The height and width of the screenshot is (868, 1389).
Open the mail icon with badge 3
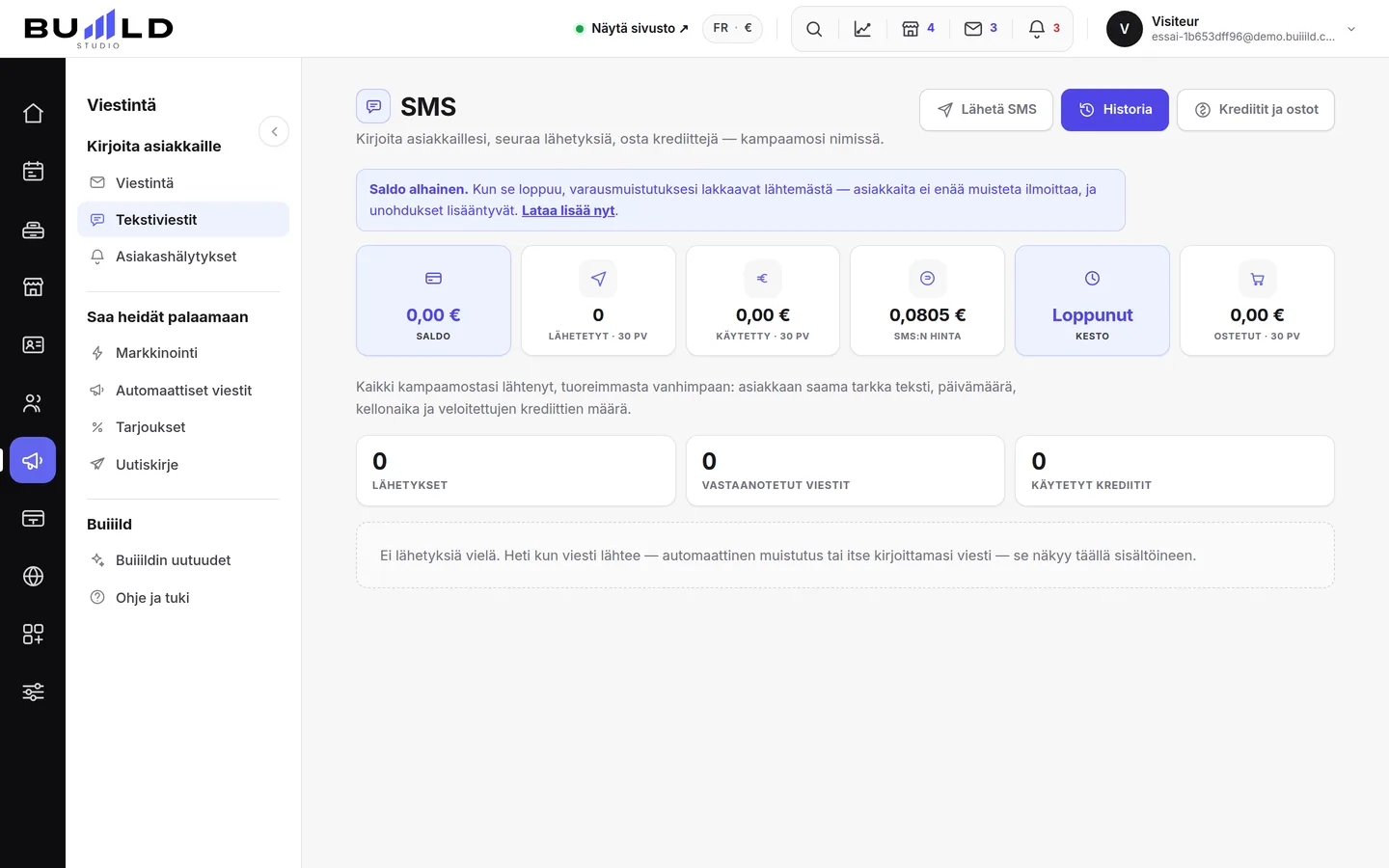[x=981, y=29]
